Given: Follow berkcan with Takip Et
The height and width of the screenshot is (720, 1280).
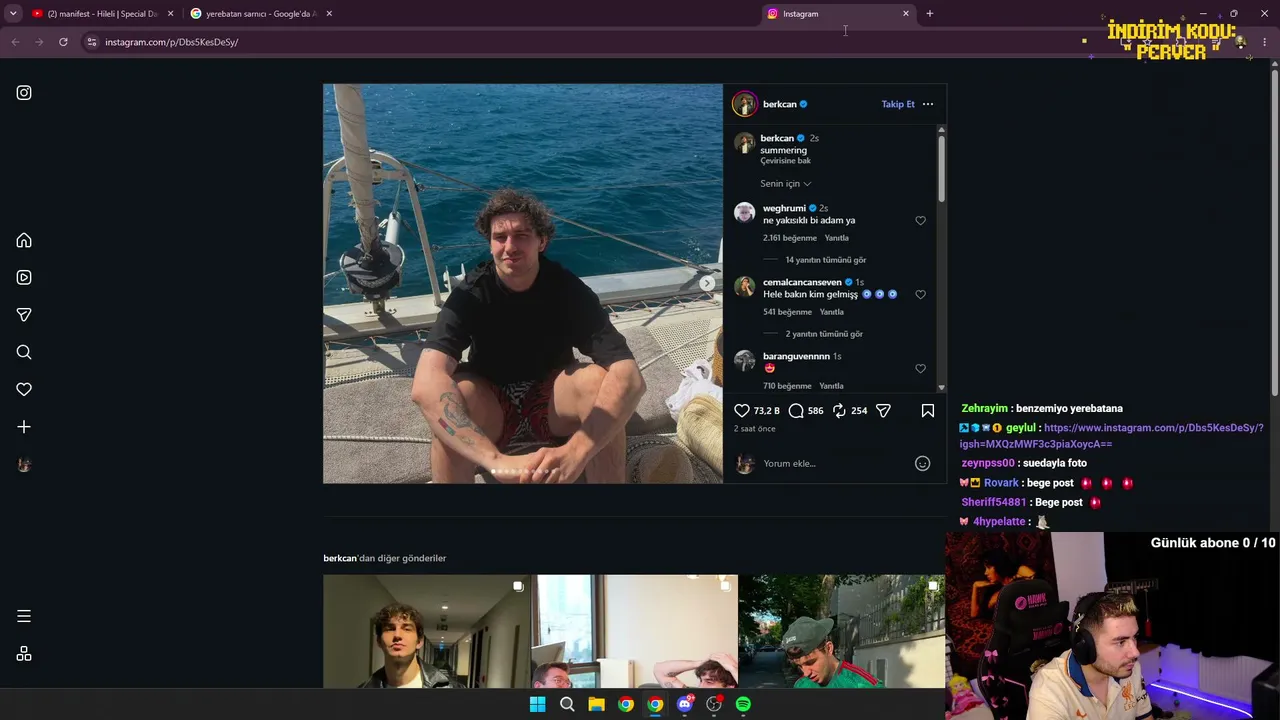Looking at the screenshot, I should [898, 104].
